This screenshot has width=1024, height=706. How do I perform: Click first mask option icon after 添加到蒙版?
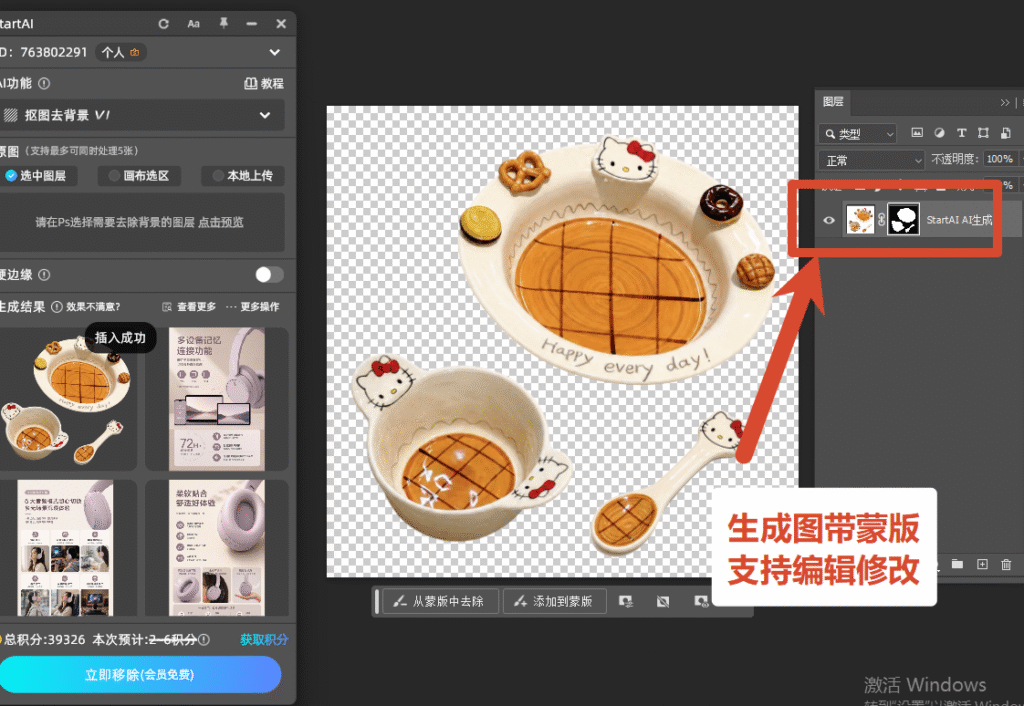[x=626, y=602]
